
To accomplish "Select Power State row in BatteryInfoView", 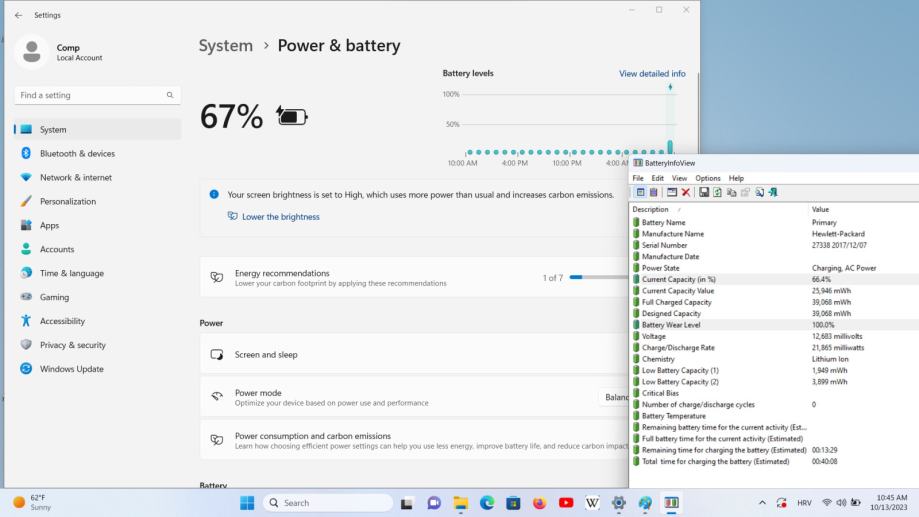I will (774, 268).
